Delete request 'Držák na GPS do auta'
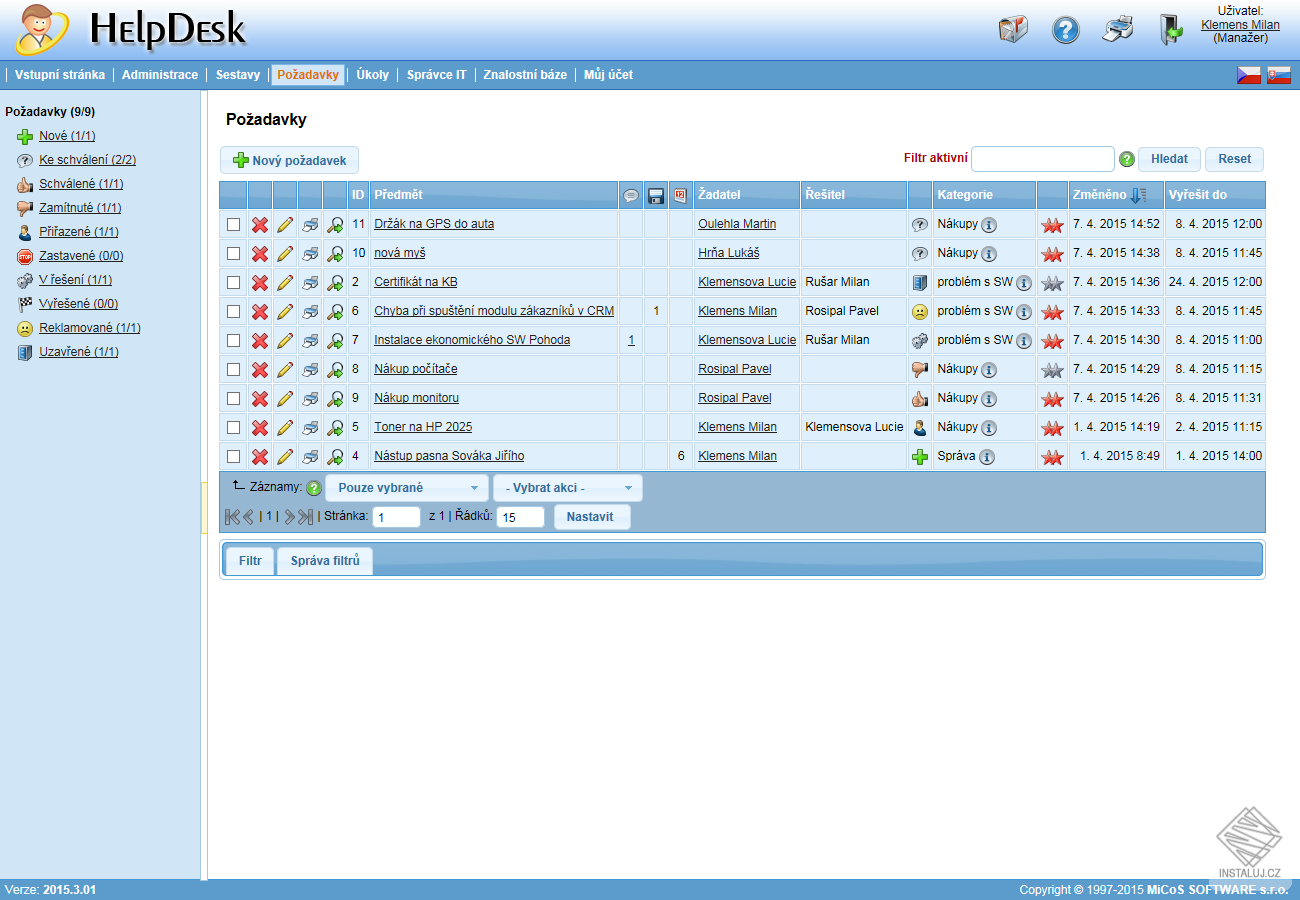 click(260, 225)
